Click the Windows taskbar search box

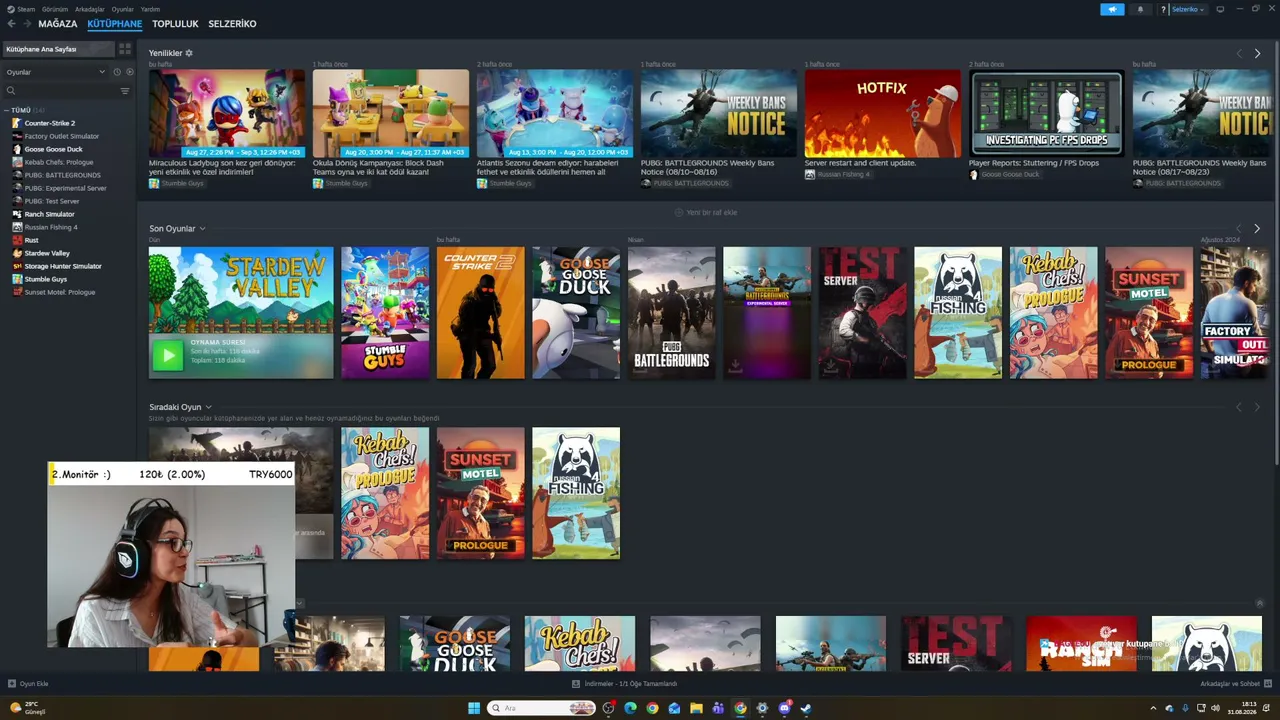541,708
